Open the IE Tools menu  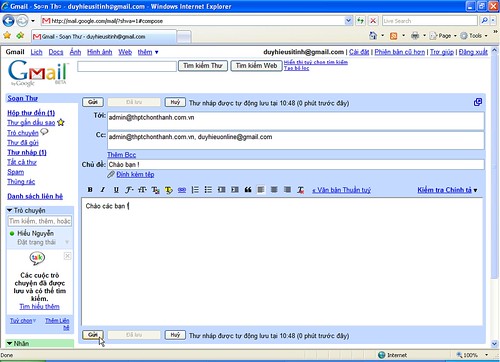(x=473, y=35)
